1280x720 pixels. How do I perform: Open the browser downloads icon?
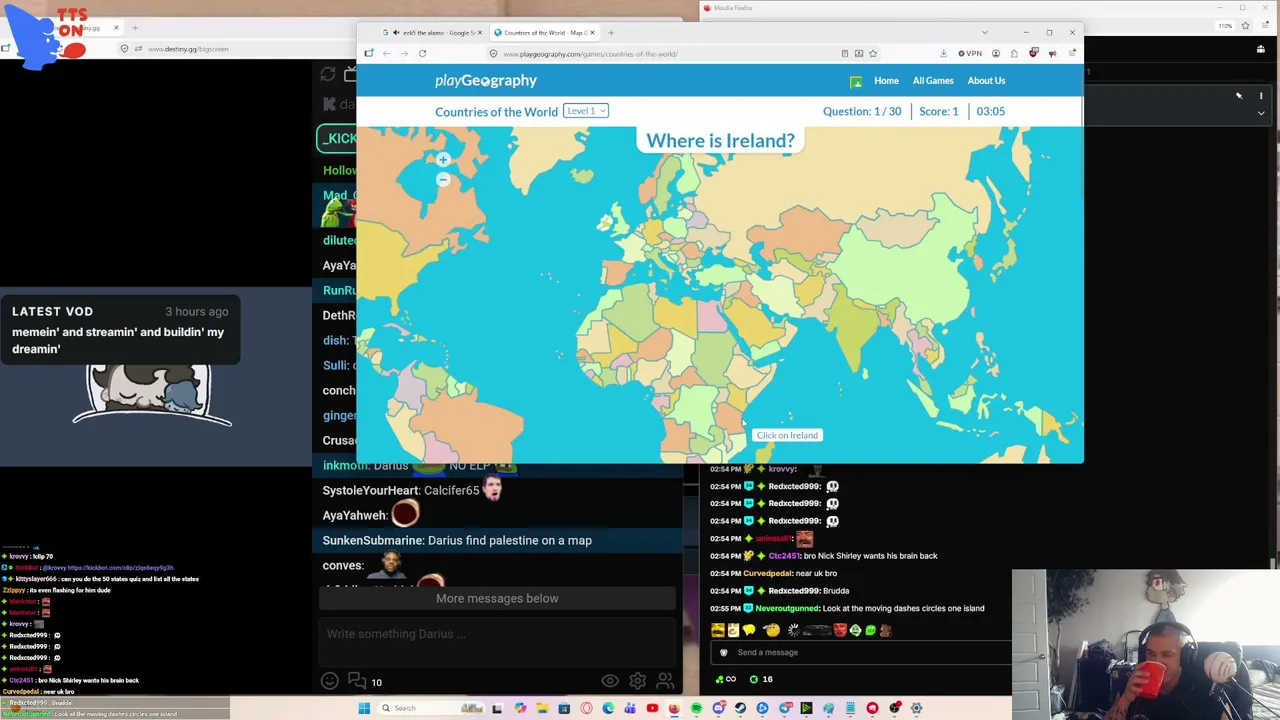(943, 54)
